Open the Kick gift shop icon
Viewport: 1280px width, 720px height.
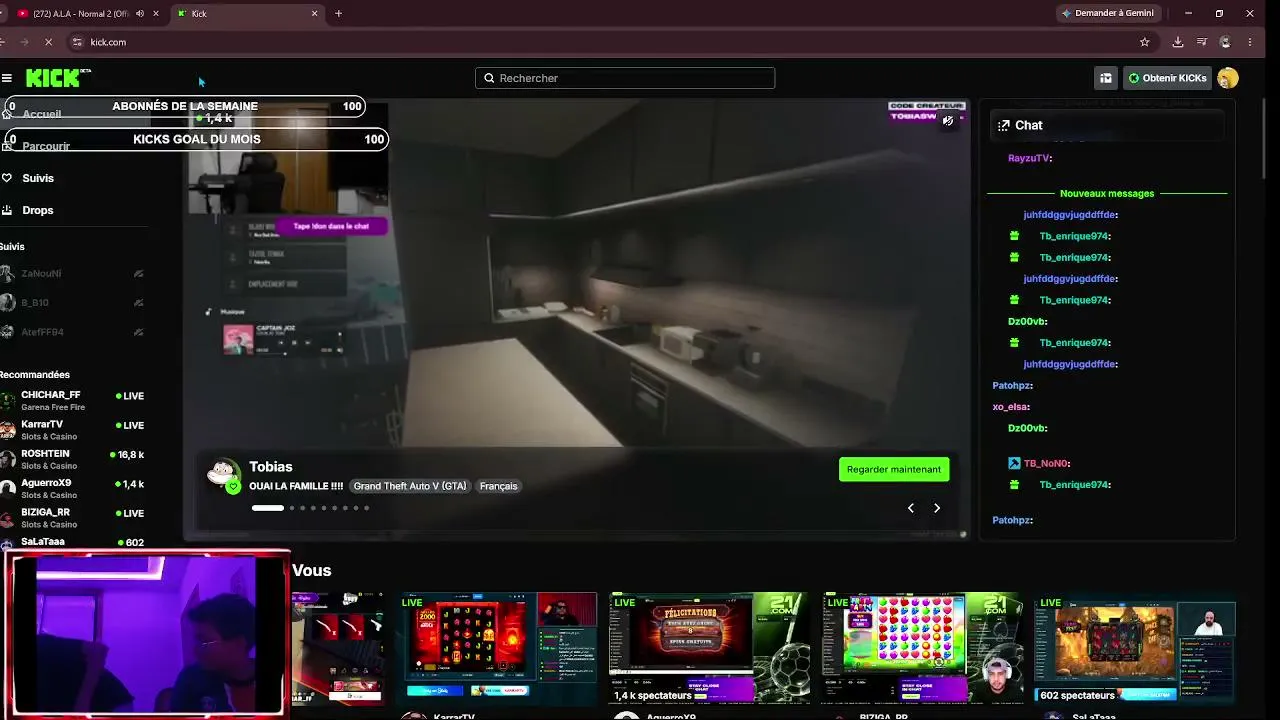coord(1106,78)
